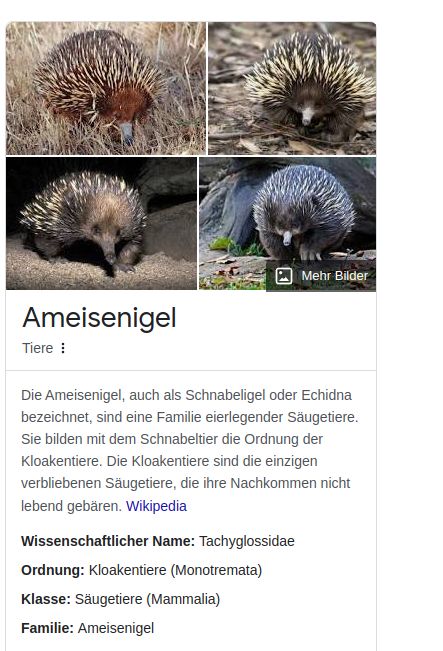Open the three-dot menu next to Tiere
Screen dimensions: 443x651
tap(63, 348)
